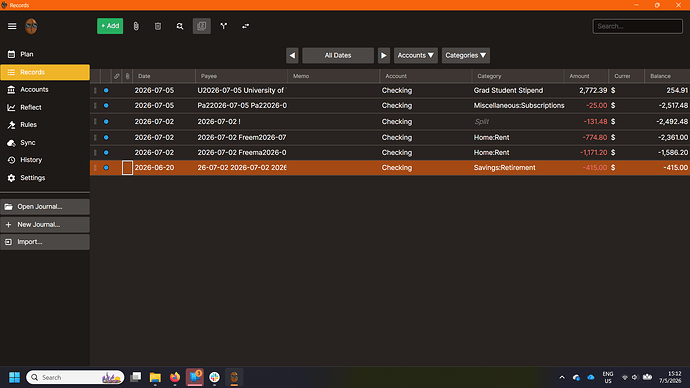Click the Currency column header
690x388 pixels.
(627, 76)
